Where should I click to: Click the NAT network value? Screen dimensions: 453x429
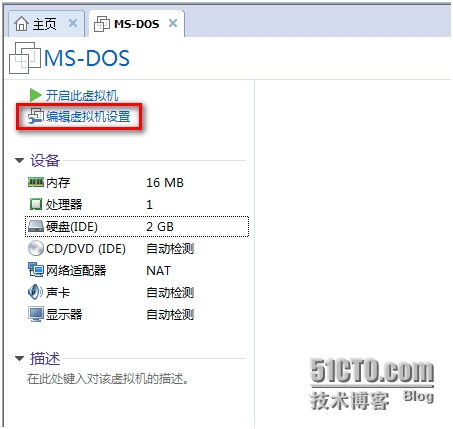click(158, 271)
